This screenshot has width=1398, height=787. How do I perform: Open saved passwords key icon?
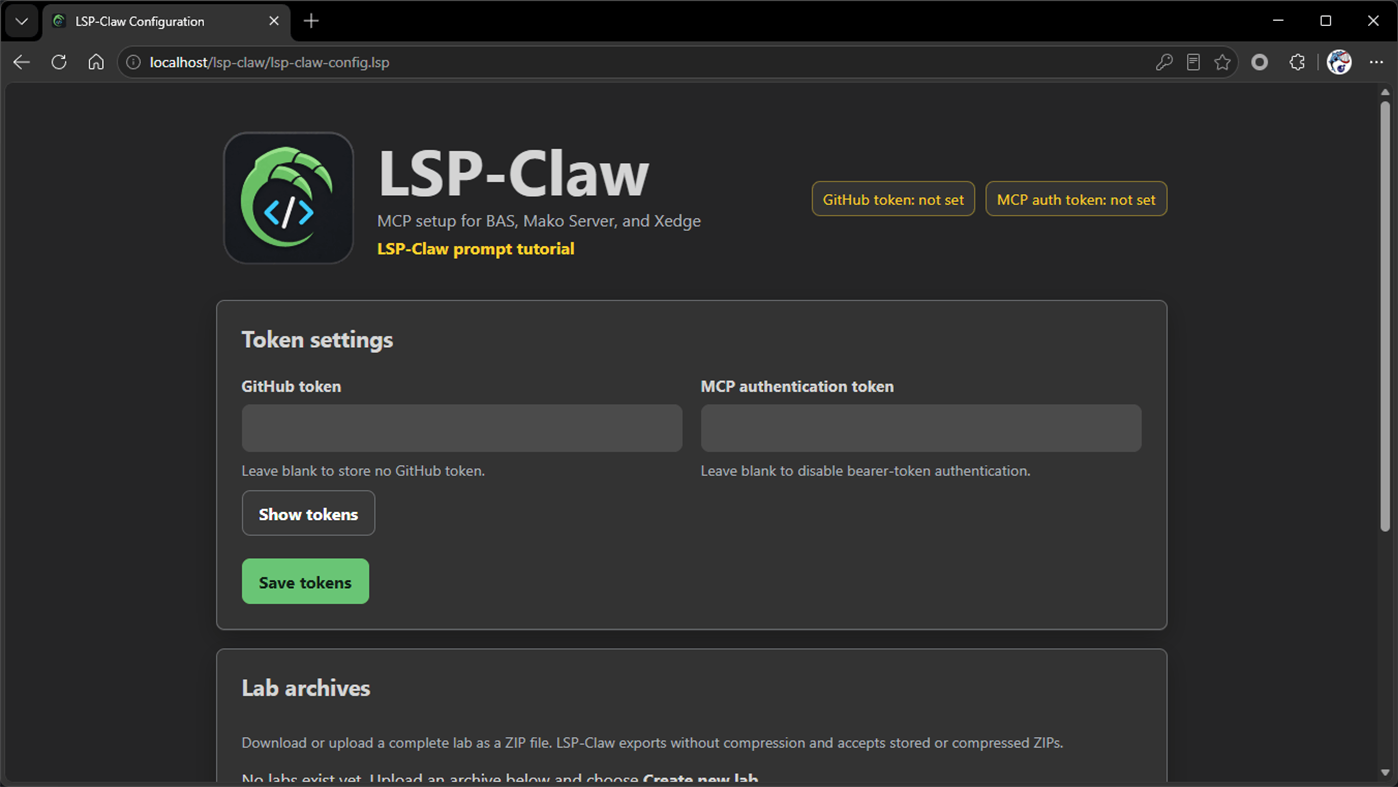click(1164, 62)
